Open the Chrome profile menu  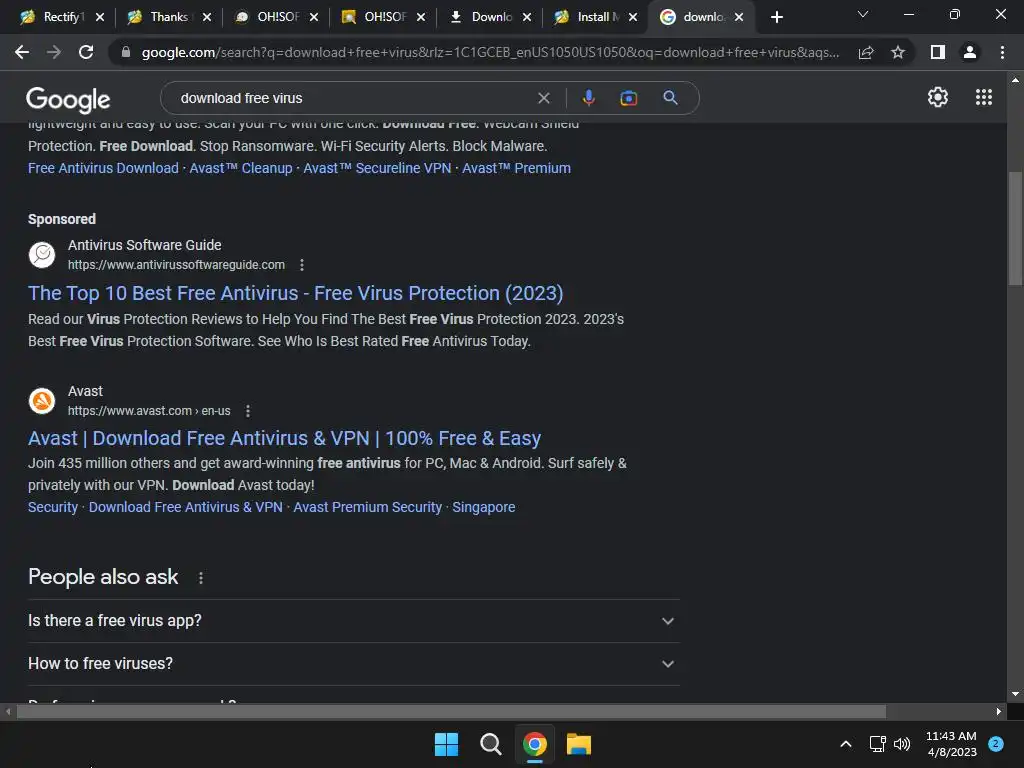tap(970, 52)
